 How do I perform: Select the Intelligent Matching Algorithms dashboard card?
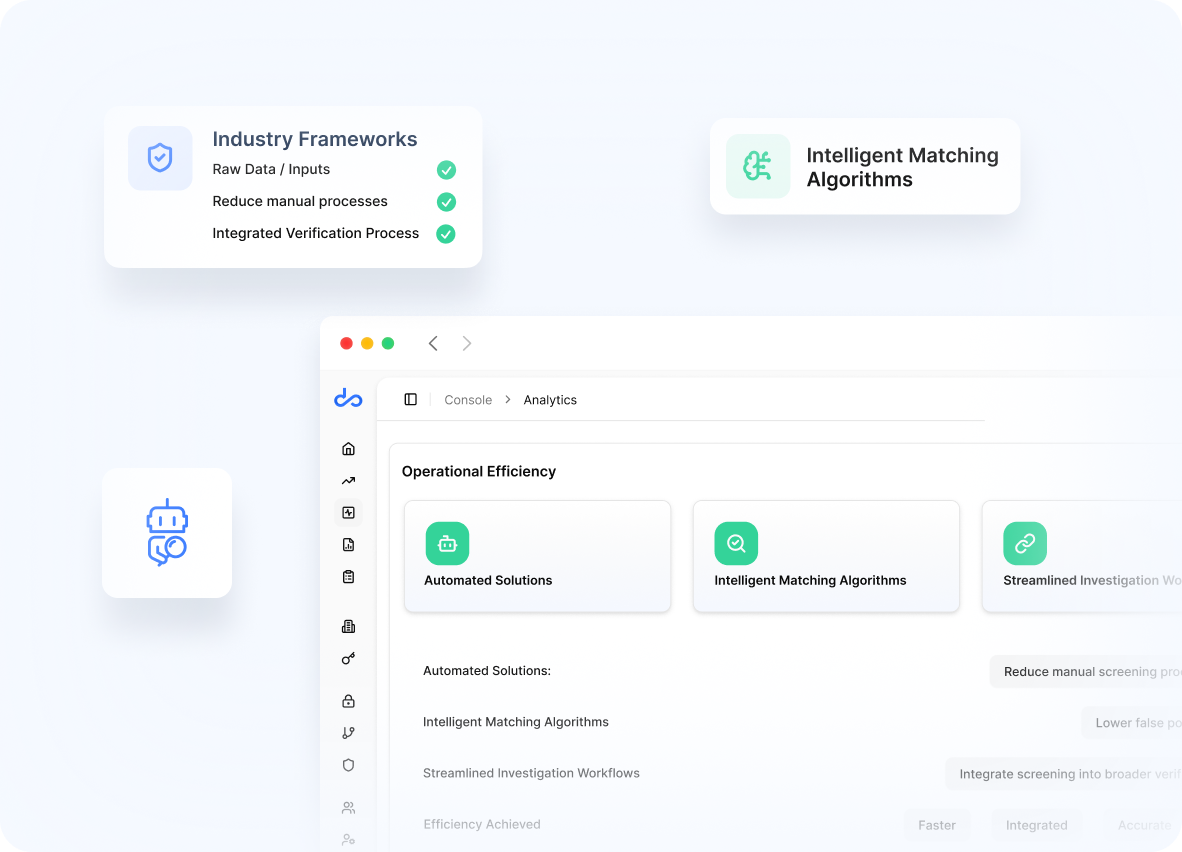click(826, 556)
